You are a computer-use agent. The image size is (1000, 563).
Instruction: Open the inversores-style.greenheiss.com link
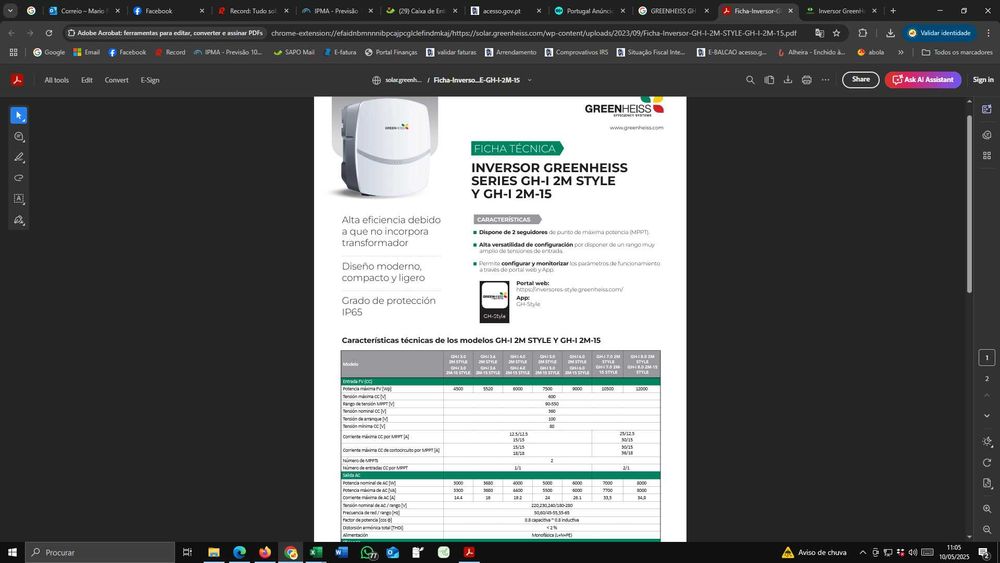tap(570, 289)
